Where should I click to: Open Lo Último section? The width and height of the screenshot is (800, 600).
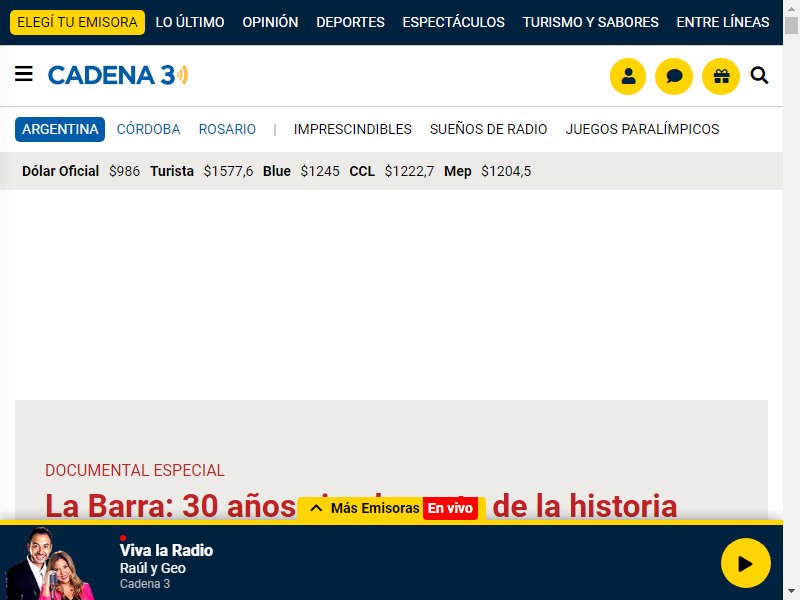pyautogui.click(x=190, y=22)
